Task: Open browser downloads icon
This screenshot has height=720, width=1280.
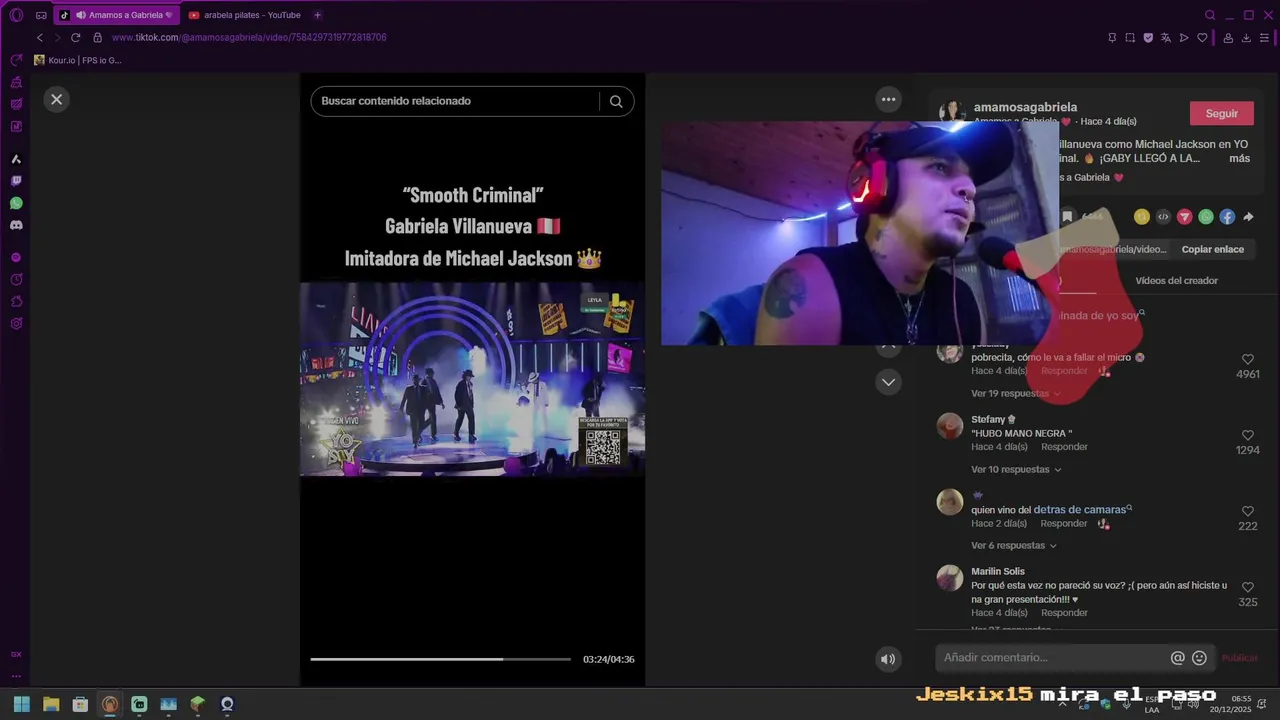Action: click(1246, 38)
